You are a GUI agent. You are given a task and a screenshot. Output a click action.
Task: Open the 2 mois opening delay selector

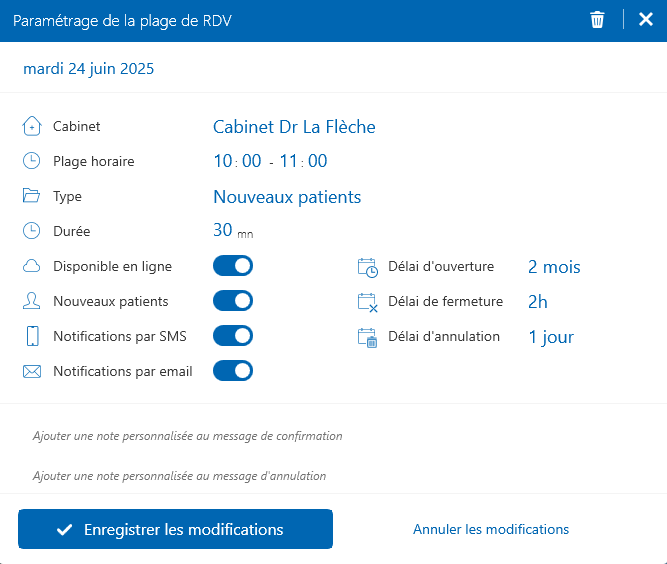[554, 267]
